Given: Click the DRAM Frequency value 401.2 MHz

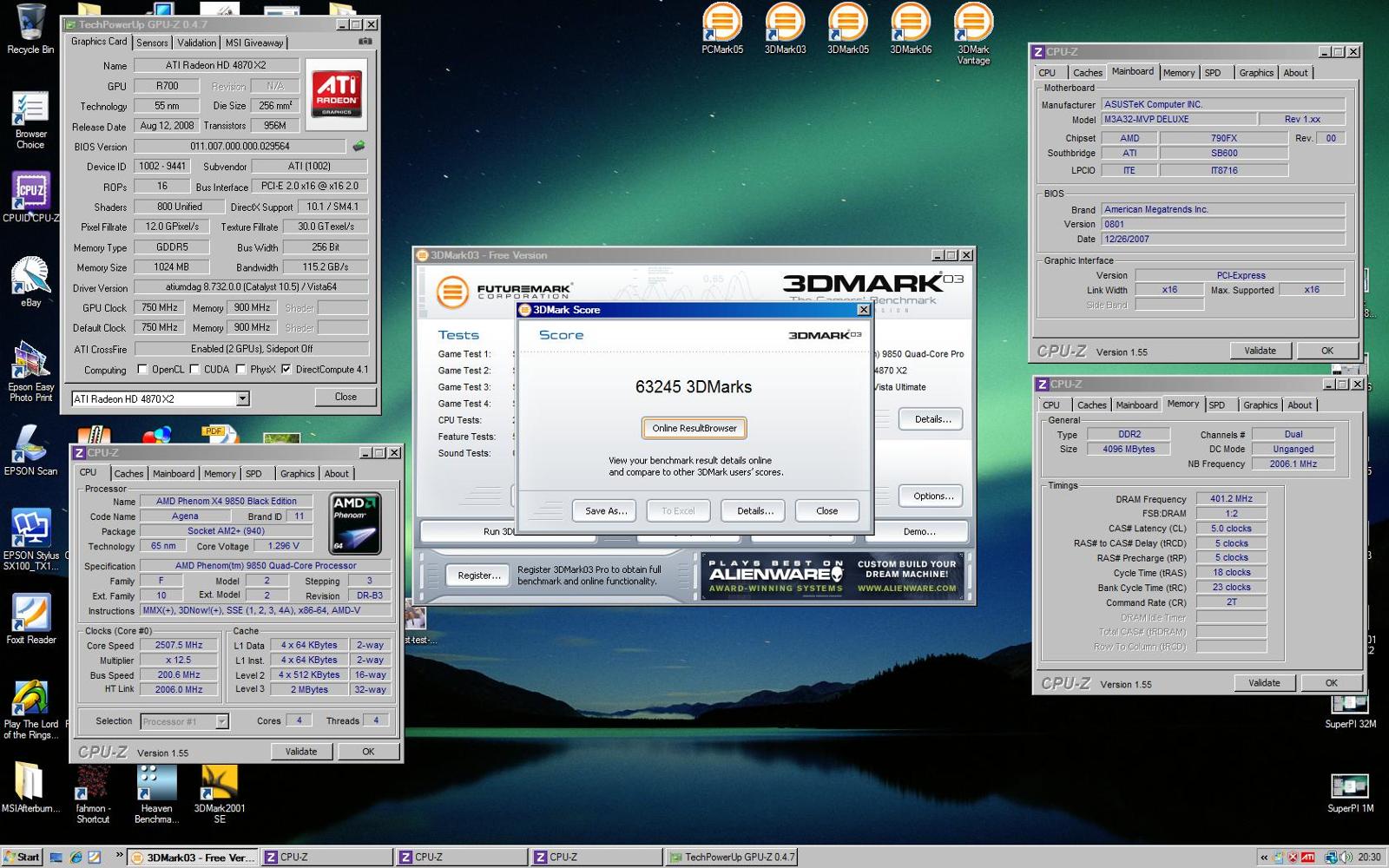Looking at the screenshot, I should tap(1231, 498).
